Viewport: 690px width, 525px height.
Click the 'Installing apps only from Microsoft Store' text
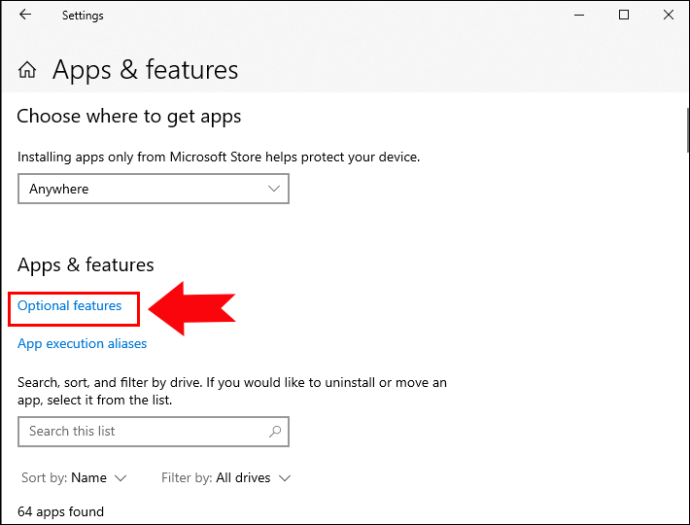click(x=219, y=157)
